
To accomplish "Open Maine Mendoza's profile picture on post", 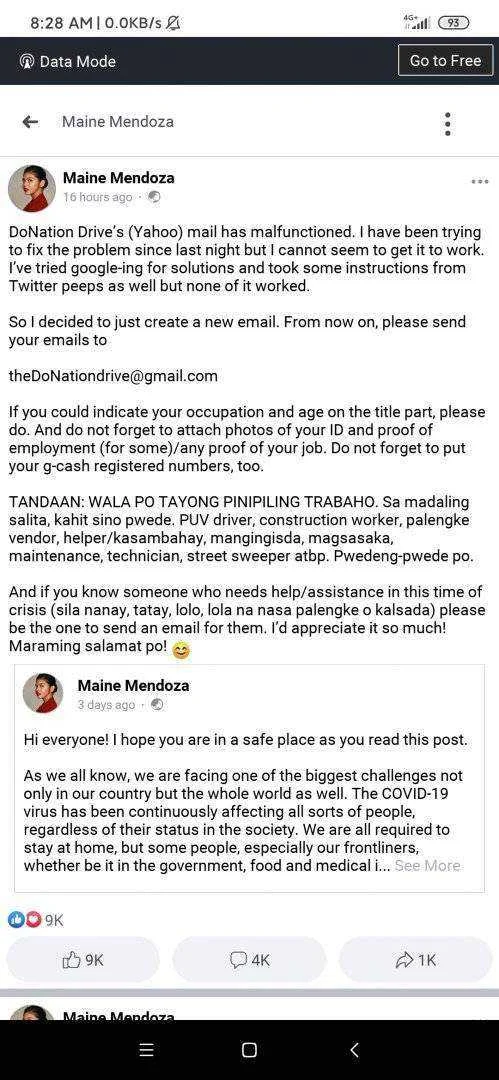I will click(32, 188).
